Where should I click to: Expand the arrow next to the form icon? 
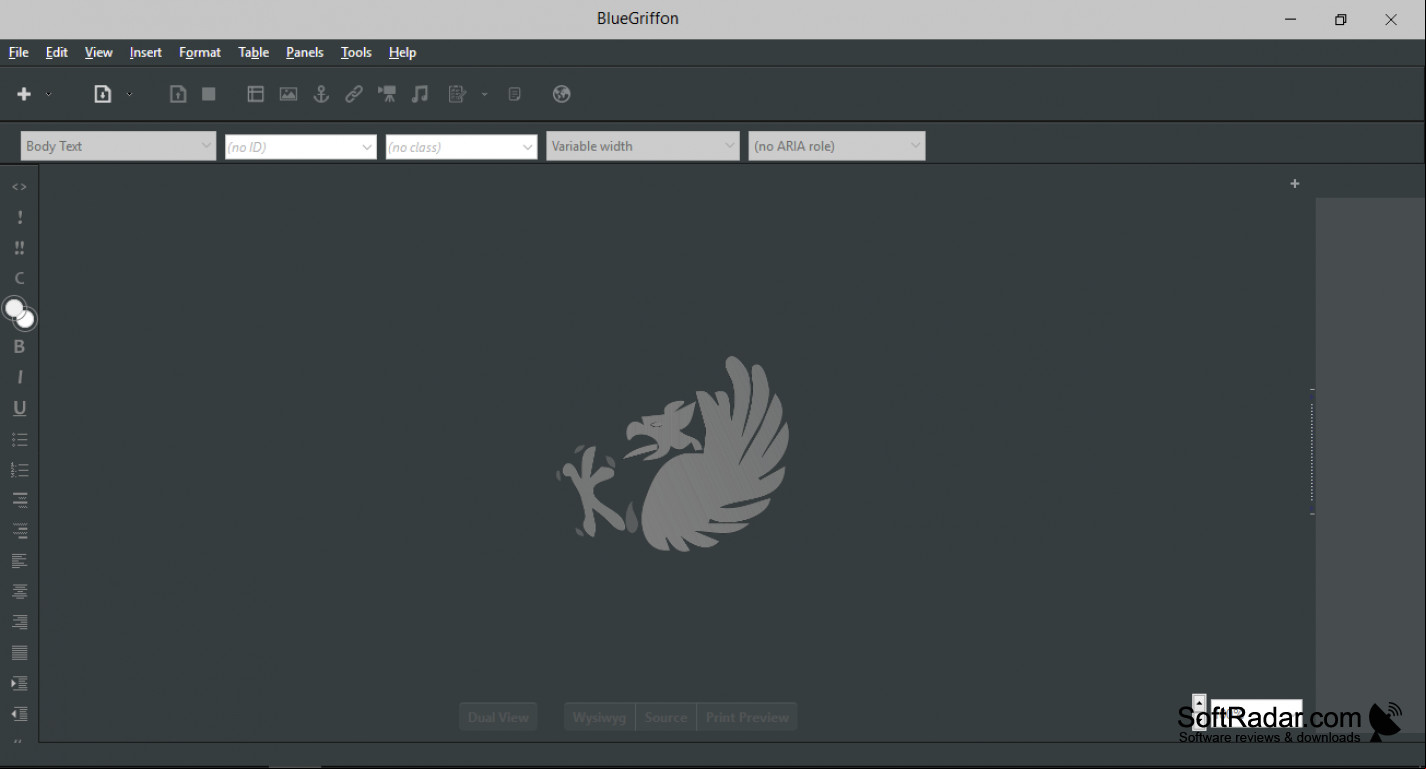[x=484, y=94]
